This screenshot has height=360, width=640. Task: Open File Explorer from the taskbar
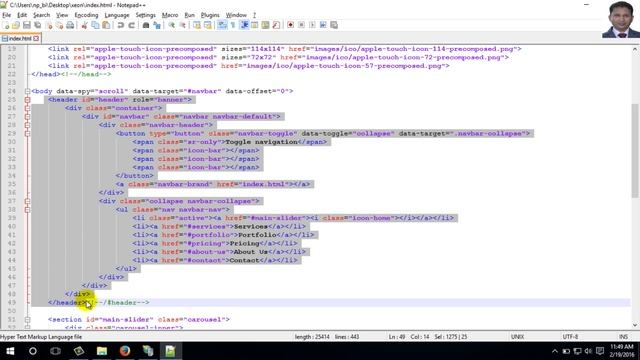point(102,351)
